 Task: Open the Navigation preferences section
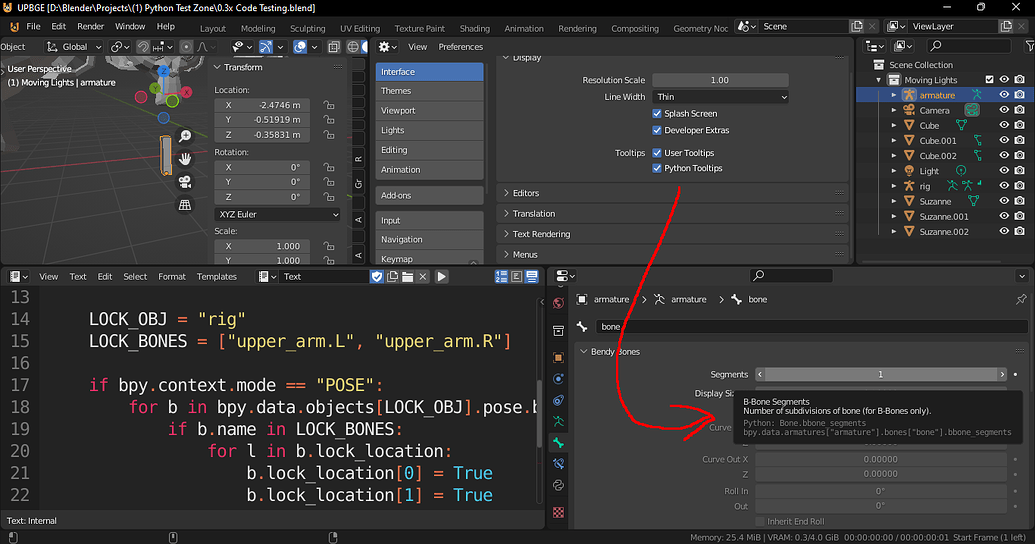pos(430,240)
